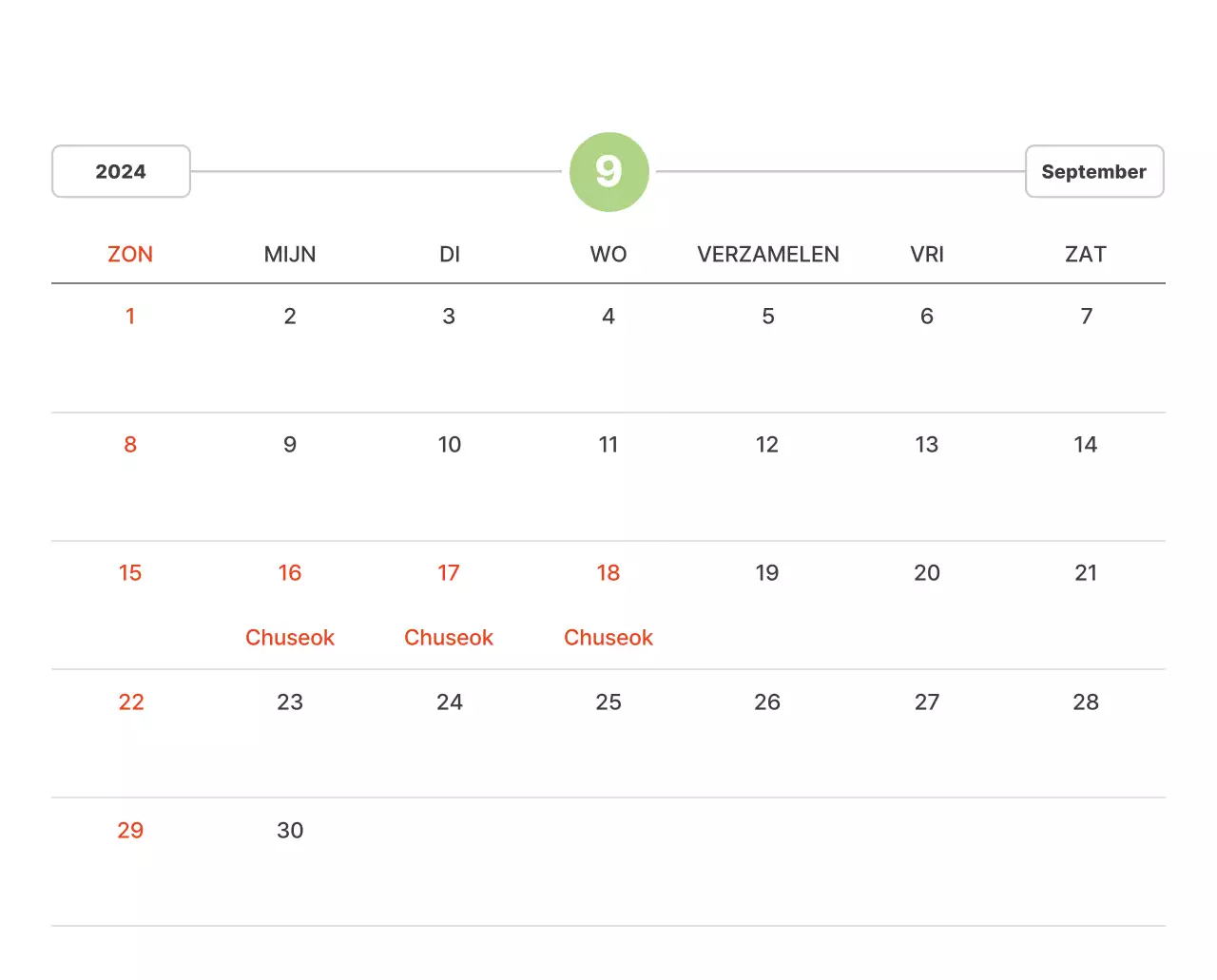Click the green month number 9 badge

[608, 172]
